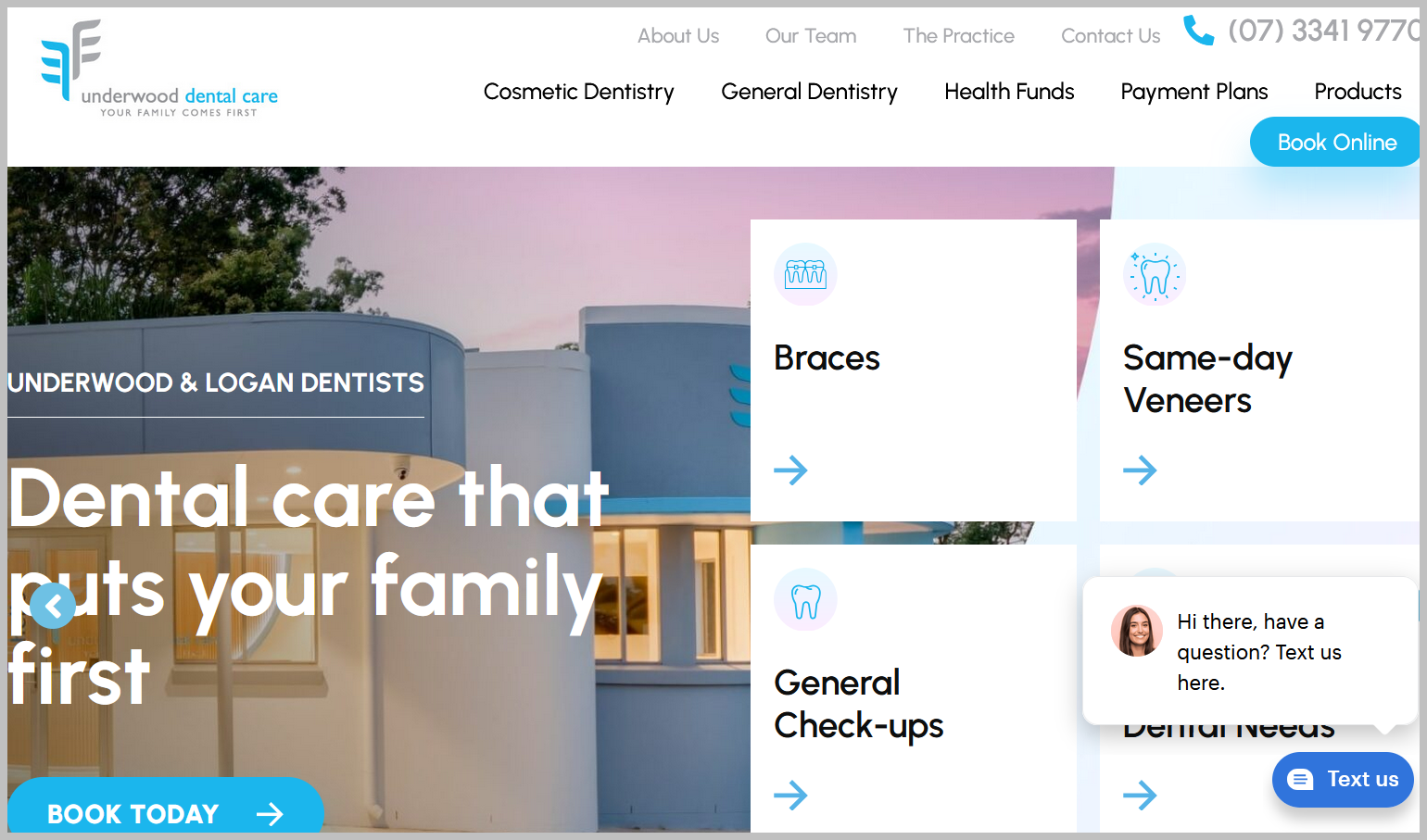Select Payment Plans in navigation
The width and height of the screenshot is (1427, 840).
point(1194,92)
